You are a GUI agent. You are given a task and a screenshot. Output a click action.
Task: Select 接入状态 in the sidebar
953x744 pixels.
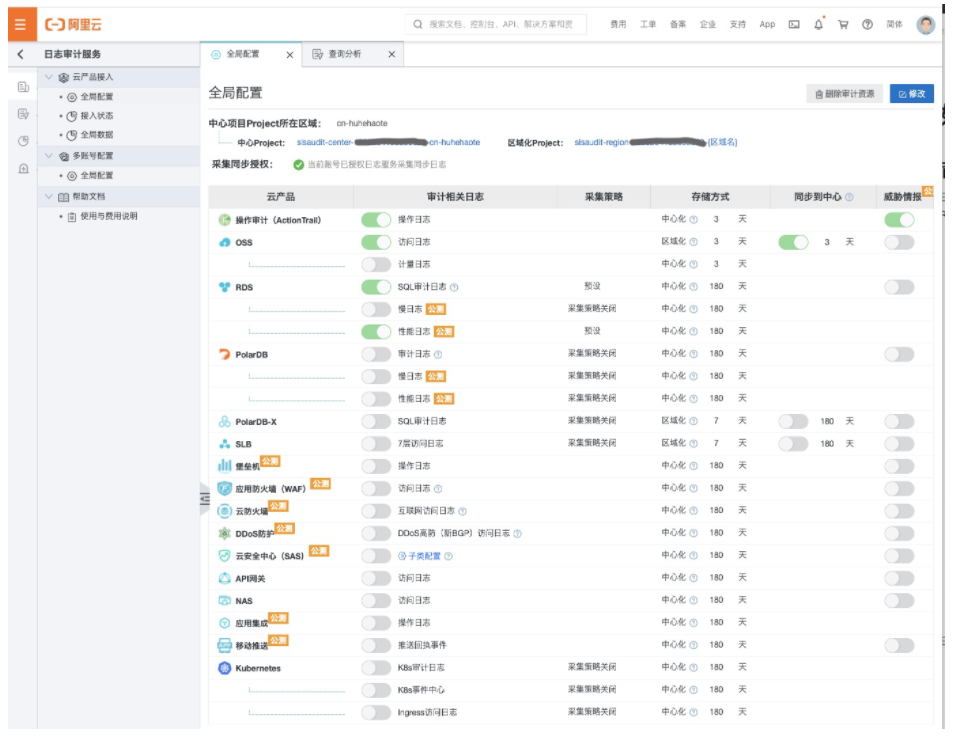click(x=97, y=115)
